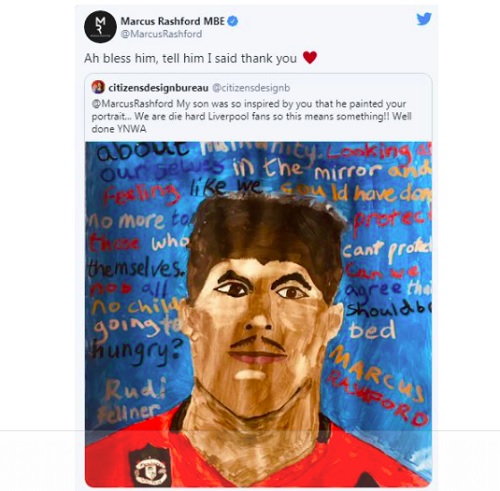Follow the @MarcusRashford mention in quoted tweet

tap(132, 104)
